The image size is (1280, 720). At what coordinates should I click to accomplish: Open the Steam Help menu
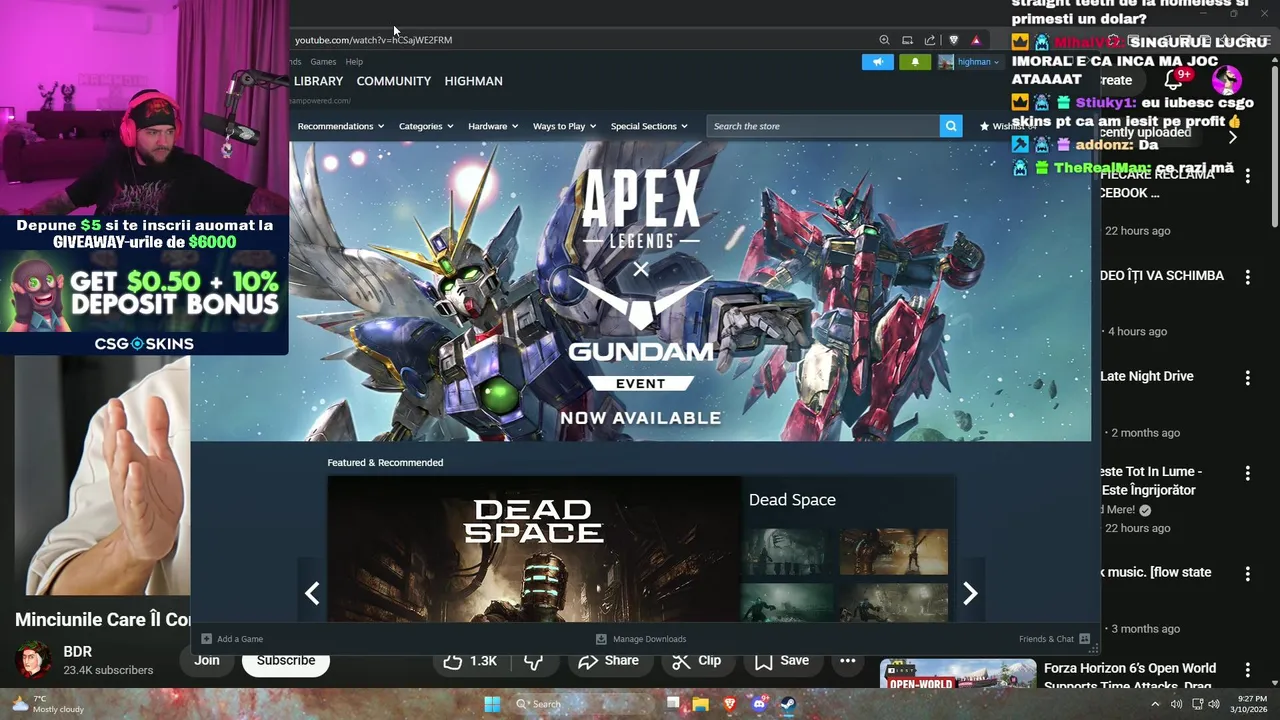click(x=354, y=62)
